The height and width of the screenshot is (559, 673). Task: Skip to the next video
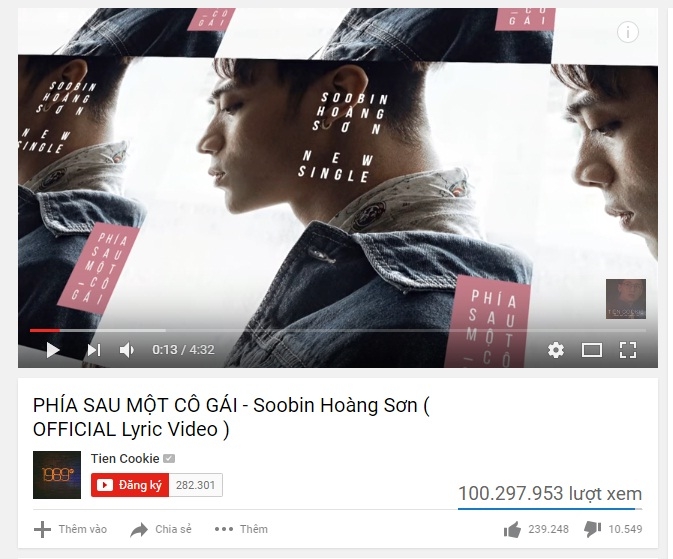[x=94, y=350]
